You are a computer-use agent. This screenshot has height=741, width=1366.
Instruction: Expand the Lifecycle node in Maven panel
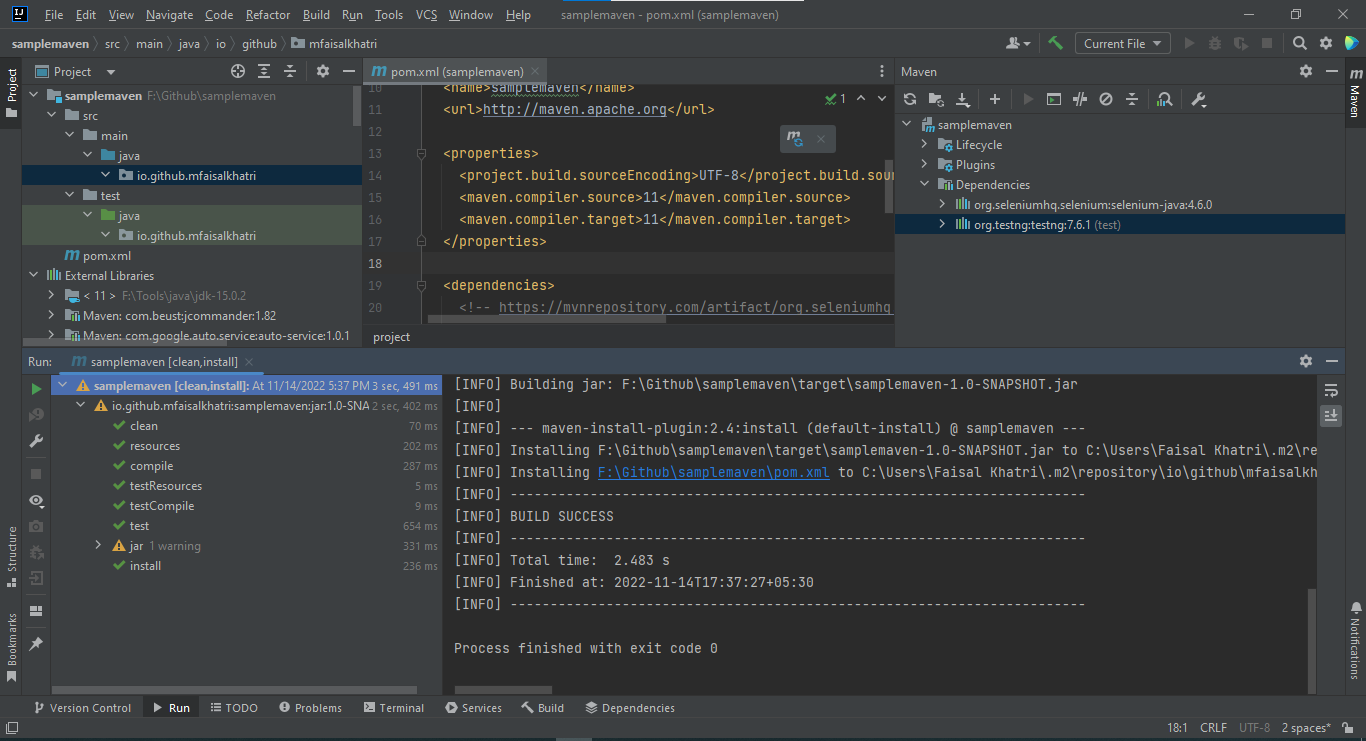[x=925, y=145]
